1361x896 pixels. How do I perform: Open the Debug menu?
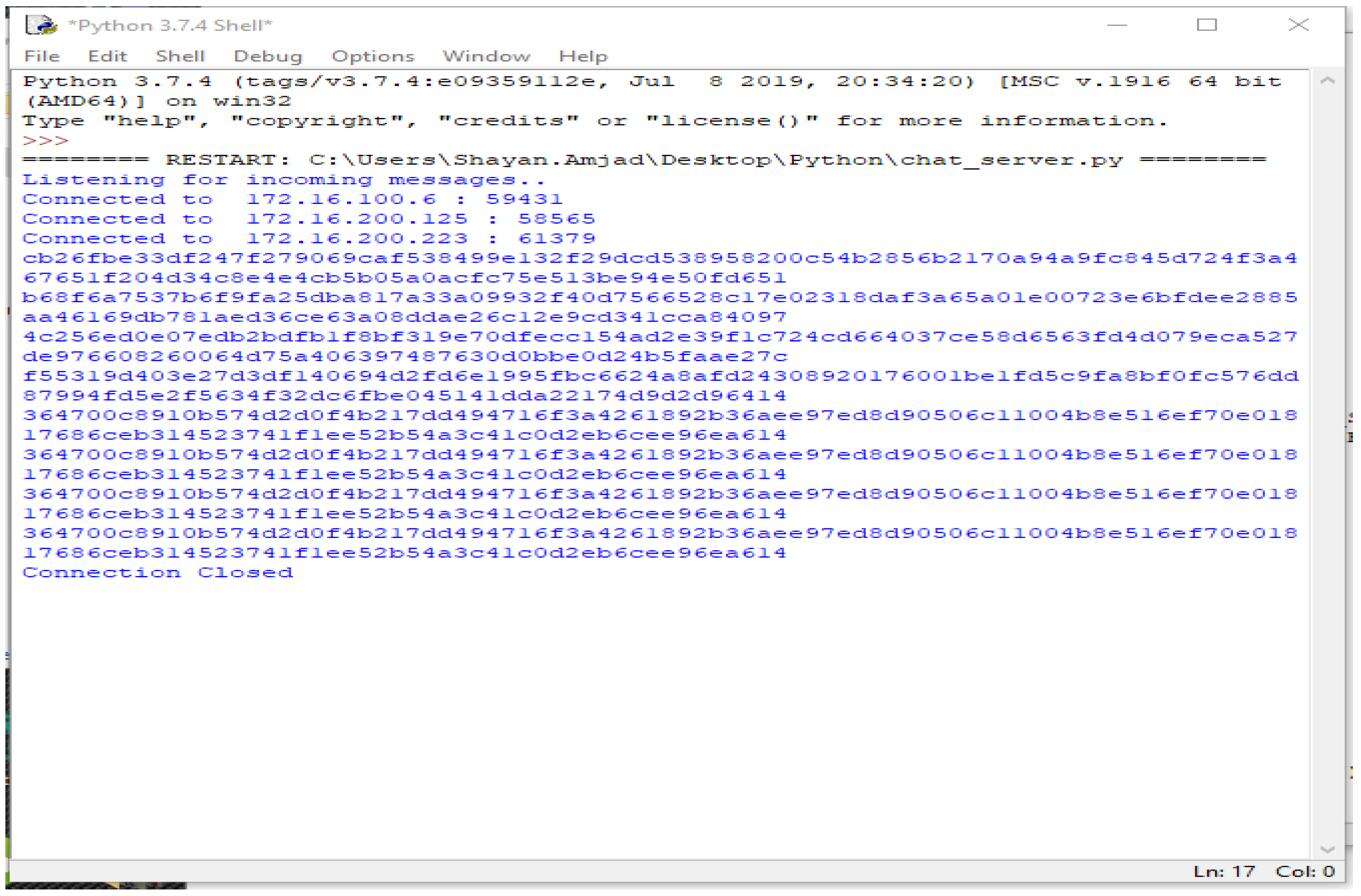268,56
